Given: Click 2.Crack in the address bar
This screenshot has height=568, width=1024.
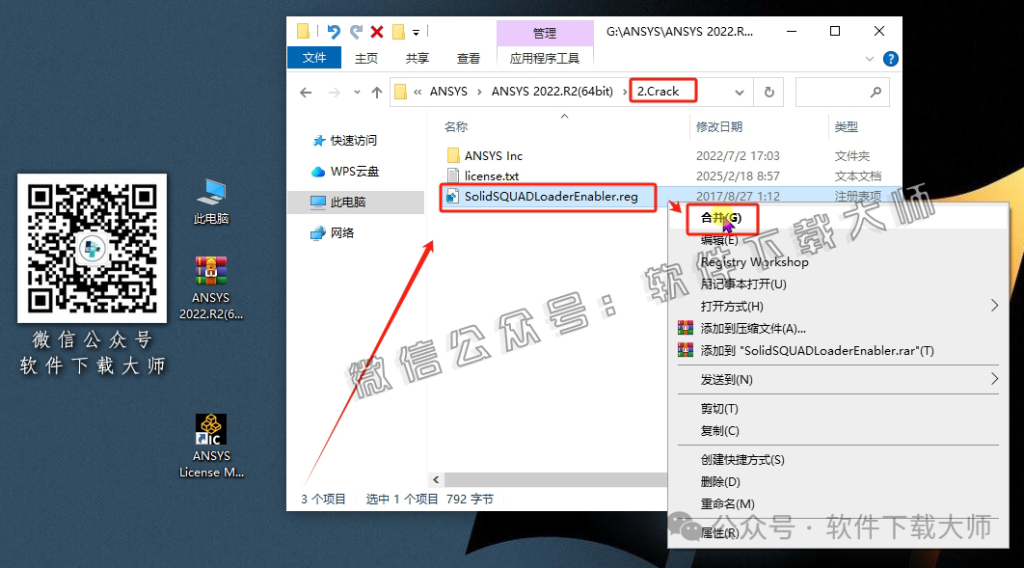Looking at the screenshot, I should (x=658, y=91).
